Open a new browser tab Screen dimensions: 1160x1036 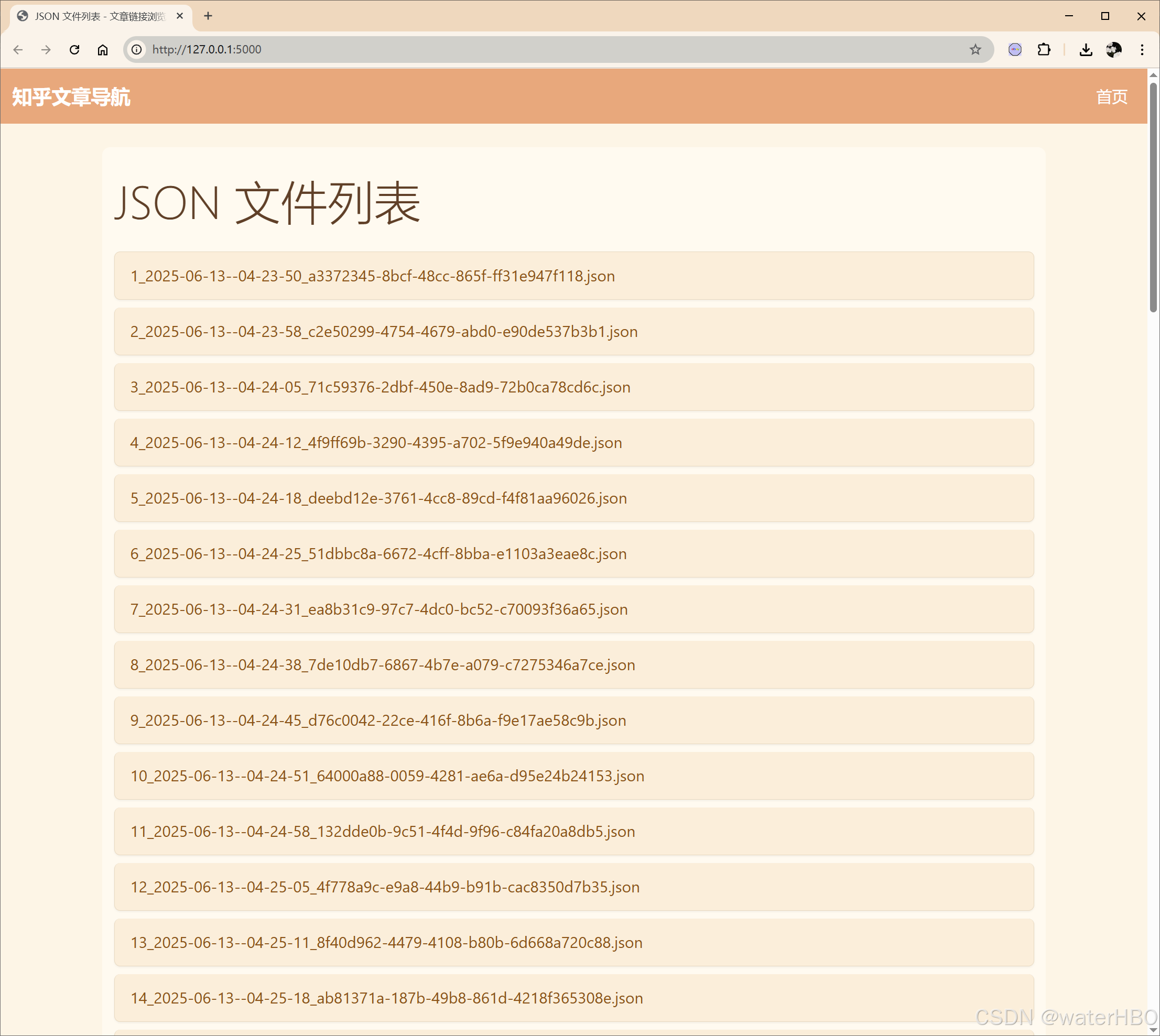pyautogui.click(x=208, y=16)
